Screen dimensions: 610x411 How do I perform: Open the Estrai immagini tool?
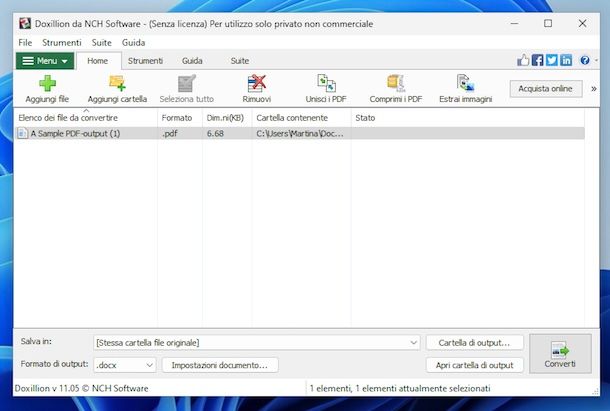[465, 83]
